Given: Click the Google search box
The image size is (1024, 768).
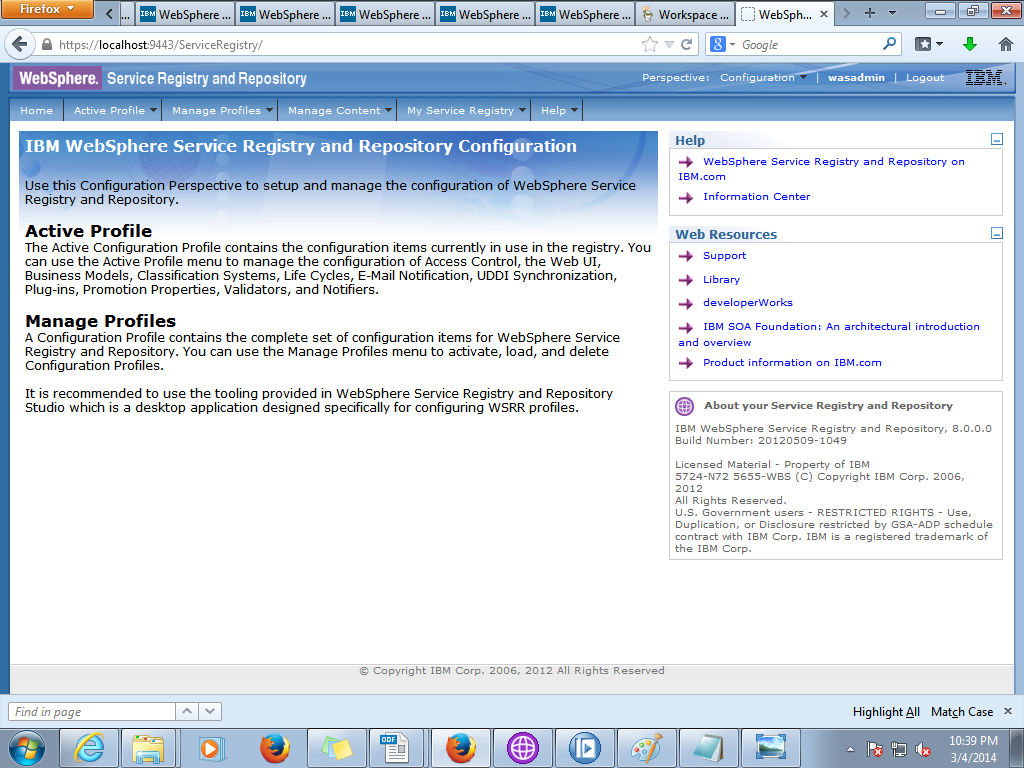Looking at the screenshot, I should click(x=810, y=44).
